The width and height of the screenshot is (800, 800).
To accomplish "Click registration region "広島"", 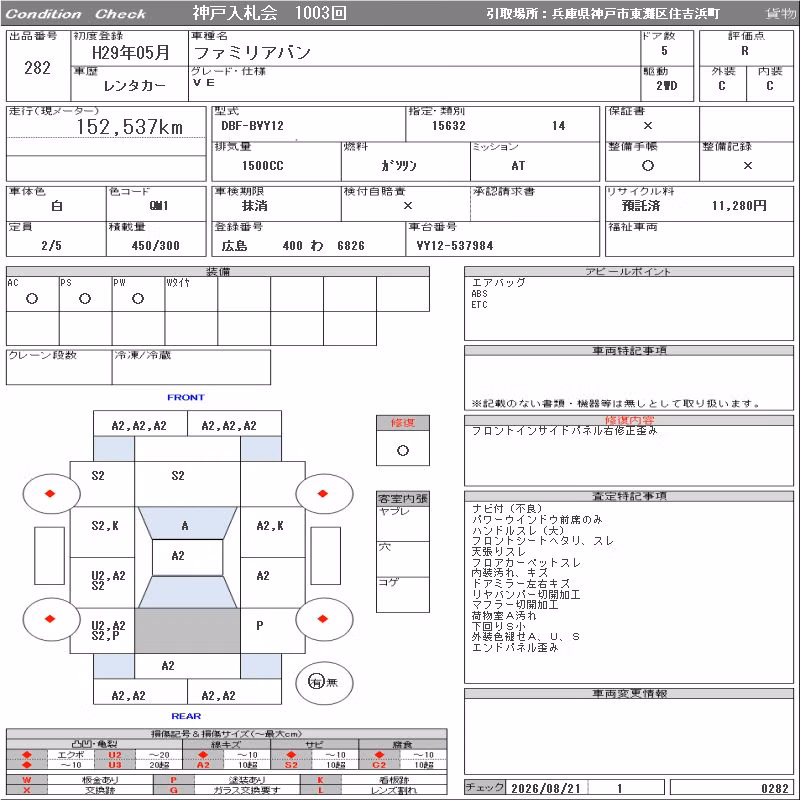I will click(x=234, y=246).
